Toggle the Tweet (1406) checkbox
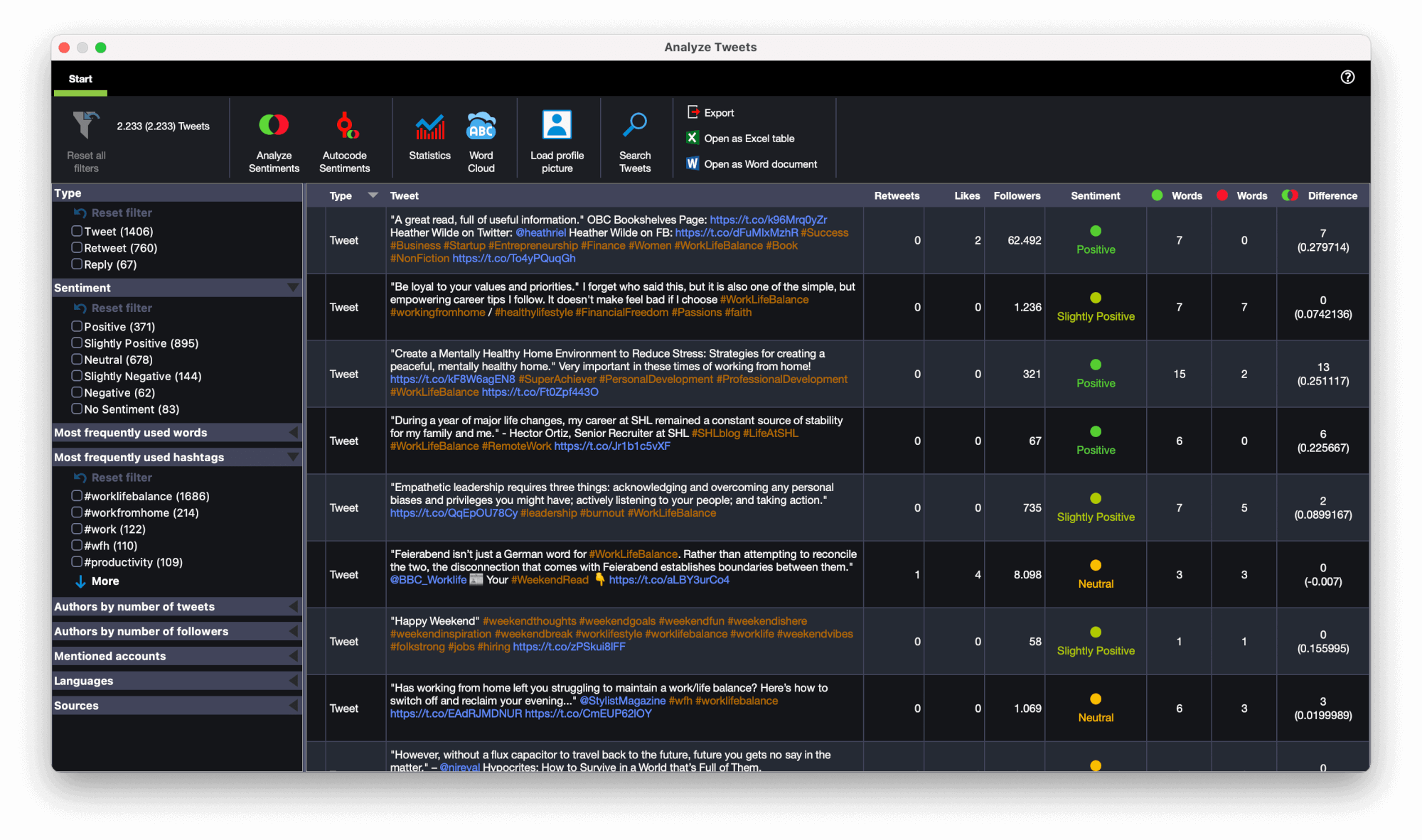The height and width of the screenshot is (840, 1422). pyautogui.click(x=77, y=231)
